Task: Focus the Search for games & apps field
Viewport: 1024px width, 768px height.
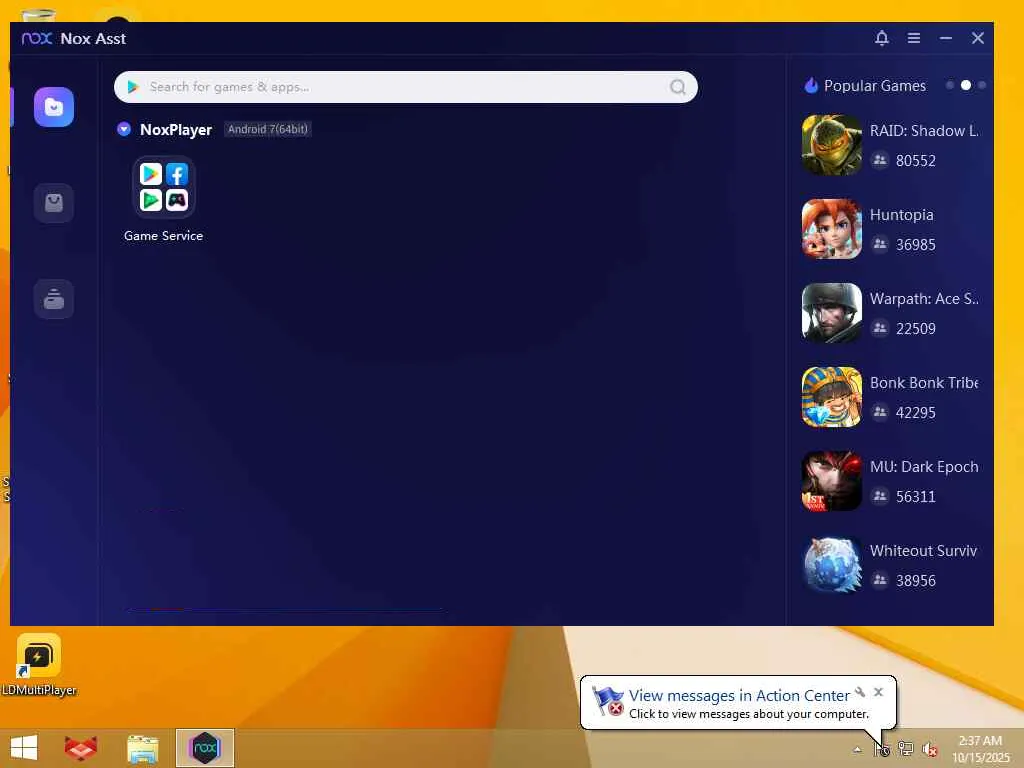Action: [x=406, y=87]
